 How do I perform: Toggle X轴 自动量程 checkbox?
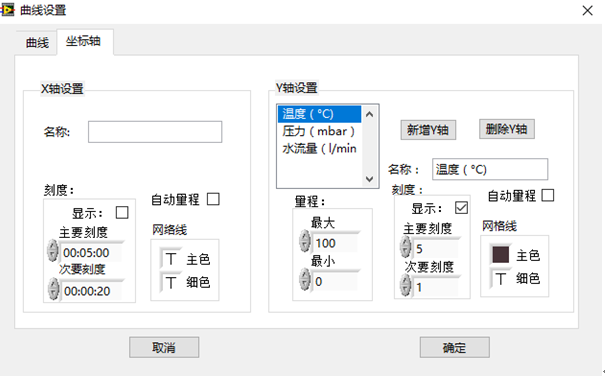click(213, 199)
